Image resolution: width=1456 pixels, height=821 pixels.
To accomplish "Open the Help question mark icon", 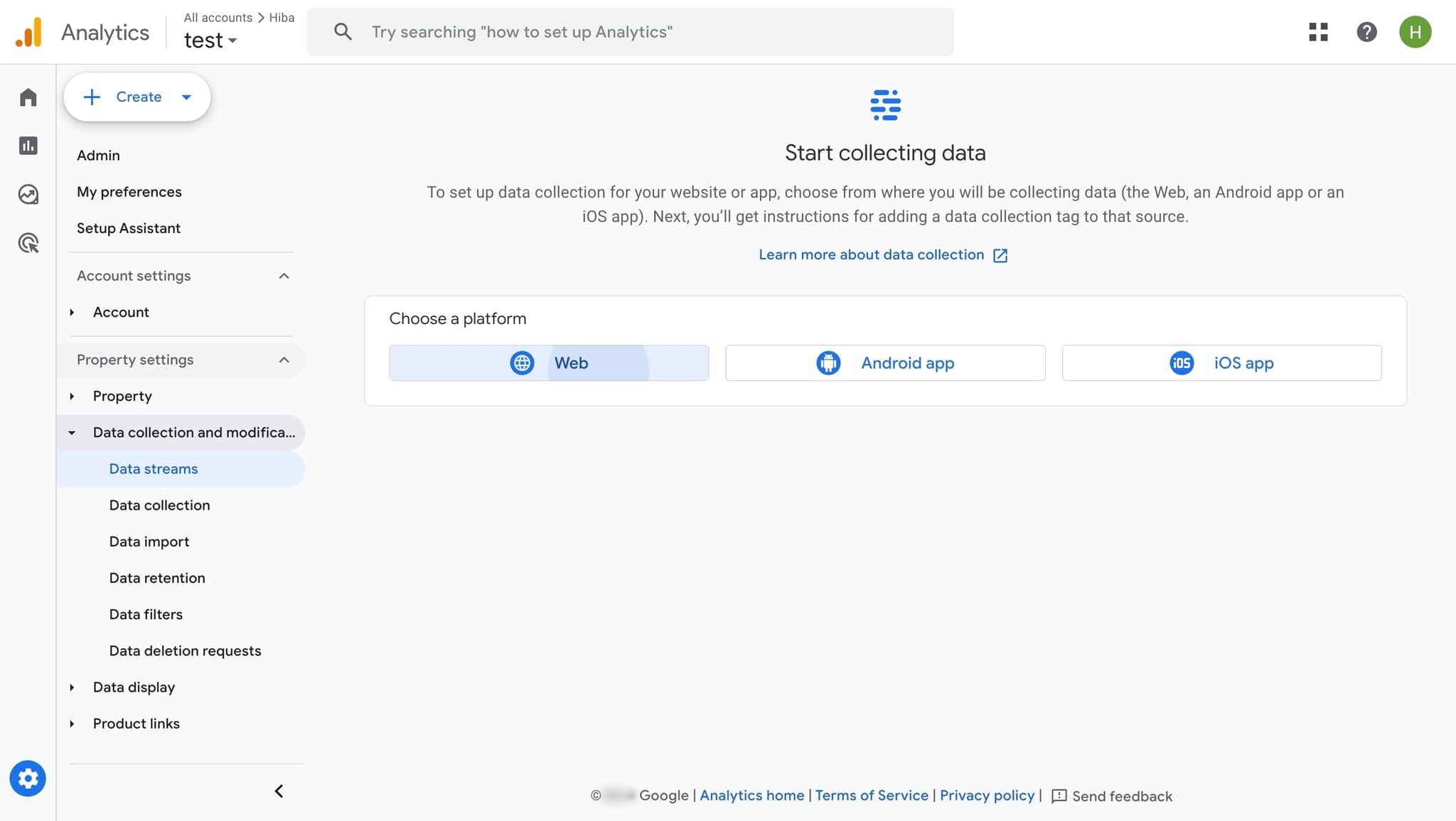I will click(1366, 31).
